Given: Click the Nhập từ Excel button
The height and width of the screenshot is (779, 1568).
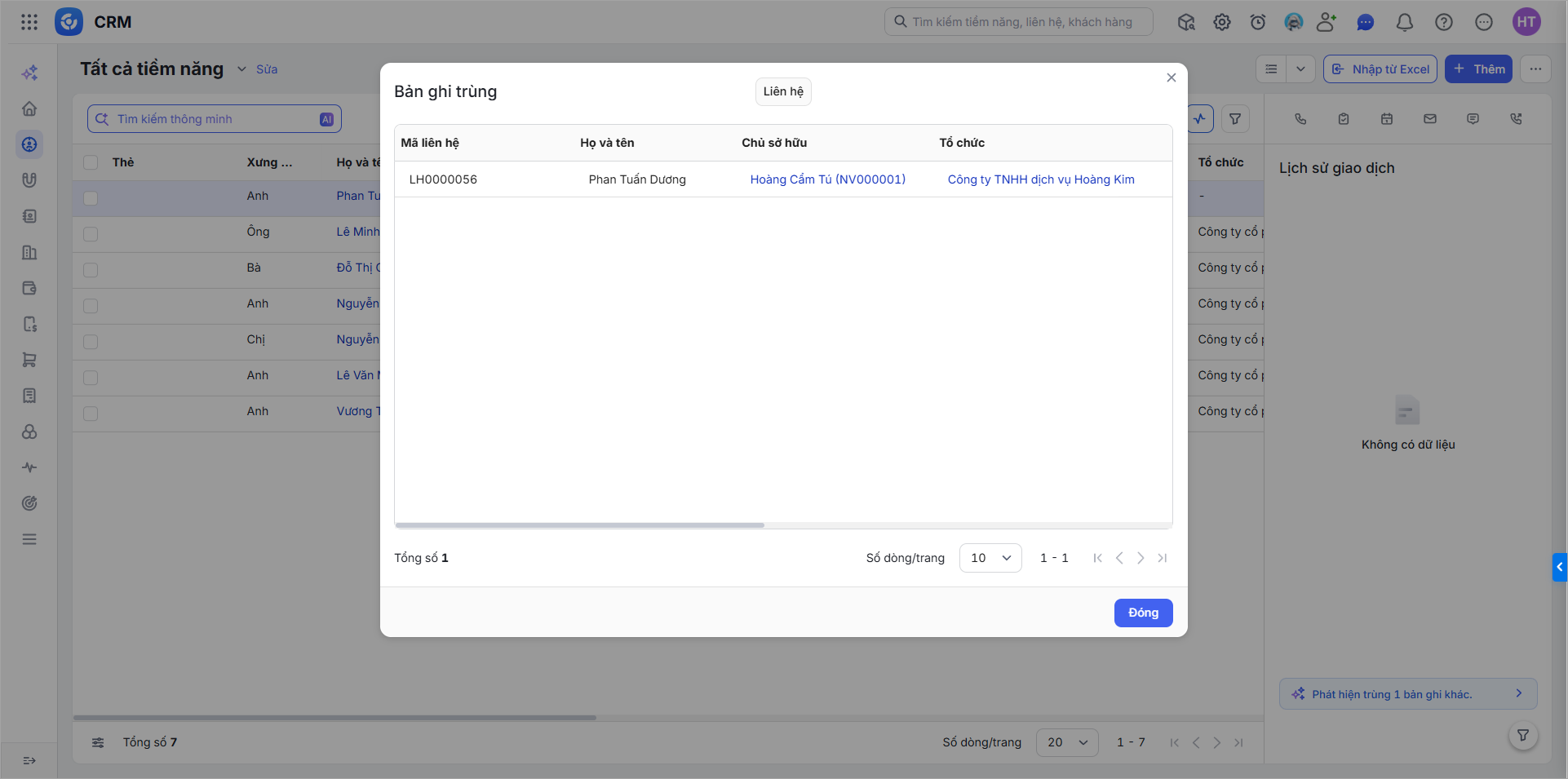Looking at the screenshot, I should pyautogui.click(x=1380, y=69).
